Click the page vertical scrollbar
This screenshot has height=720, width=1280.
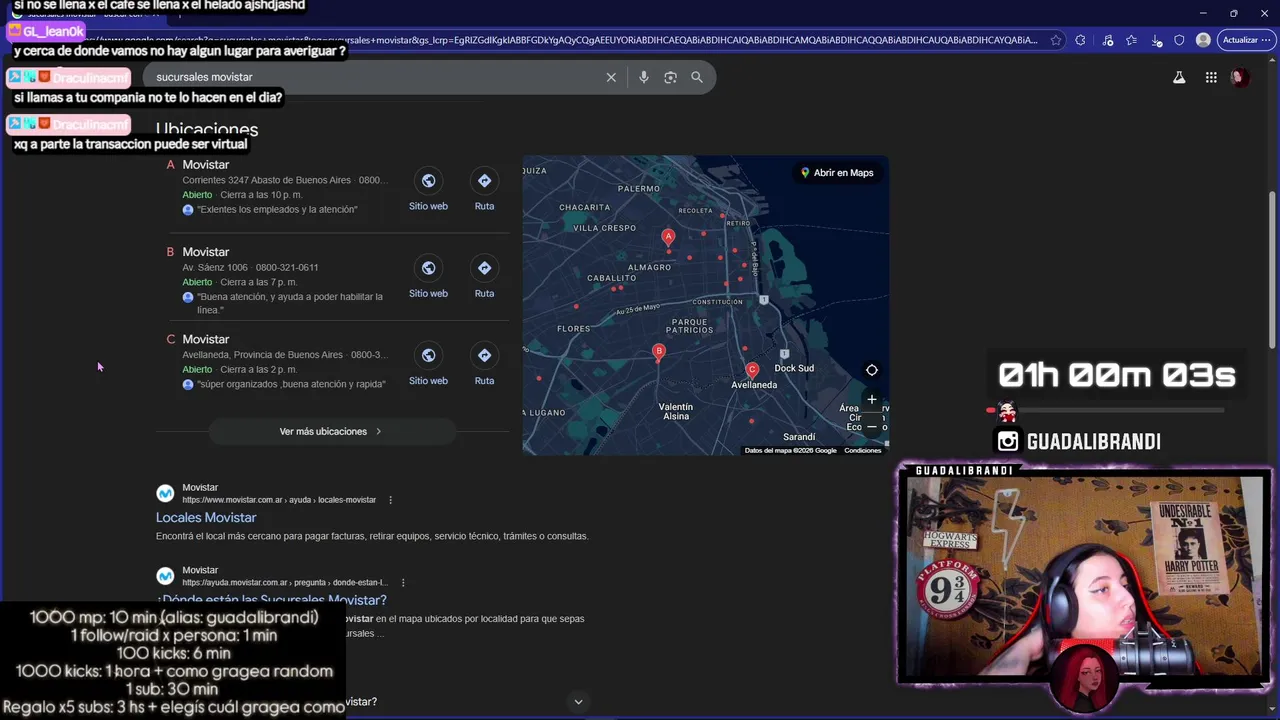pyautogui.click(x=1272, y=270)
